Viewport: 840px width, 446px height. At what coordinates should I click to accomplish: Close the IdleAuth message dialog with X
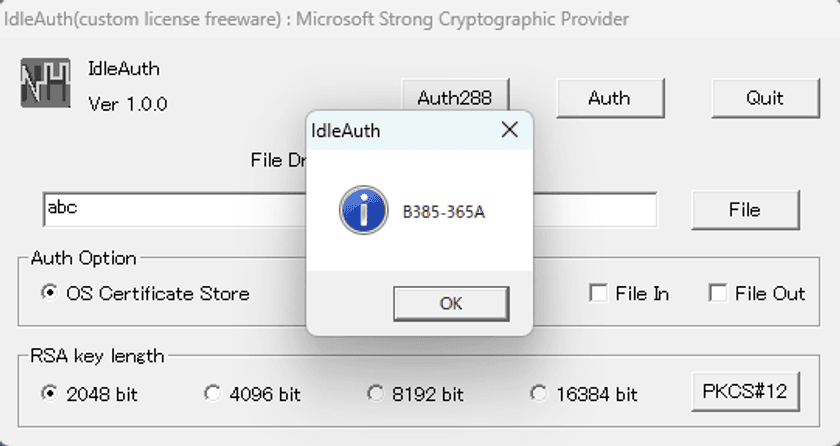coord(509,130)
